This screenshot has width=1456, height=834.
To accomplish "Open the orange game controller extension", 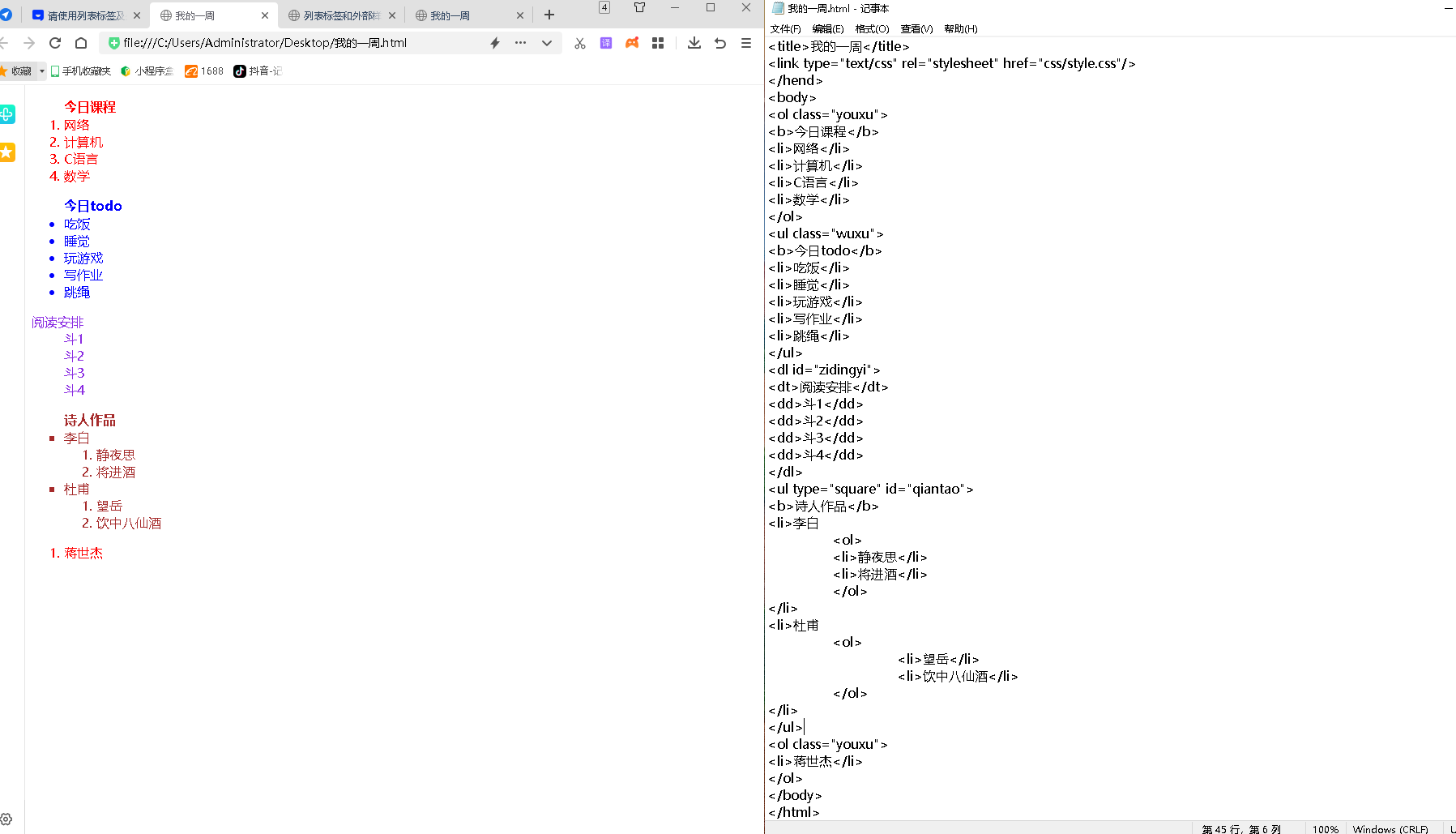I will point(632,43).
